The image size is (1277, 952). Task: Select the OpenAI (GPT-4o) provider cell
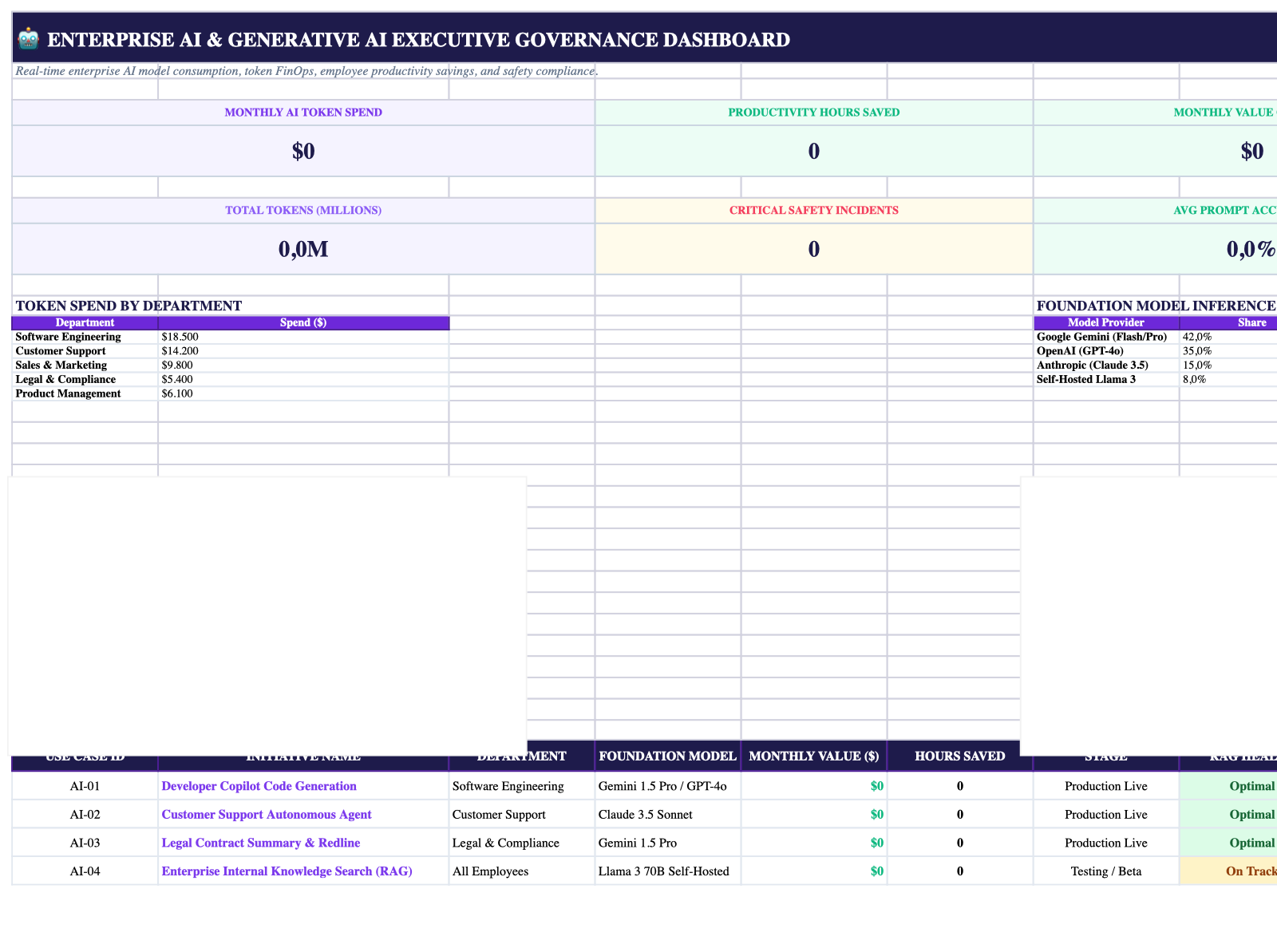pyautogui.click(x=1105, y=351)
